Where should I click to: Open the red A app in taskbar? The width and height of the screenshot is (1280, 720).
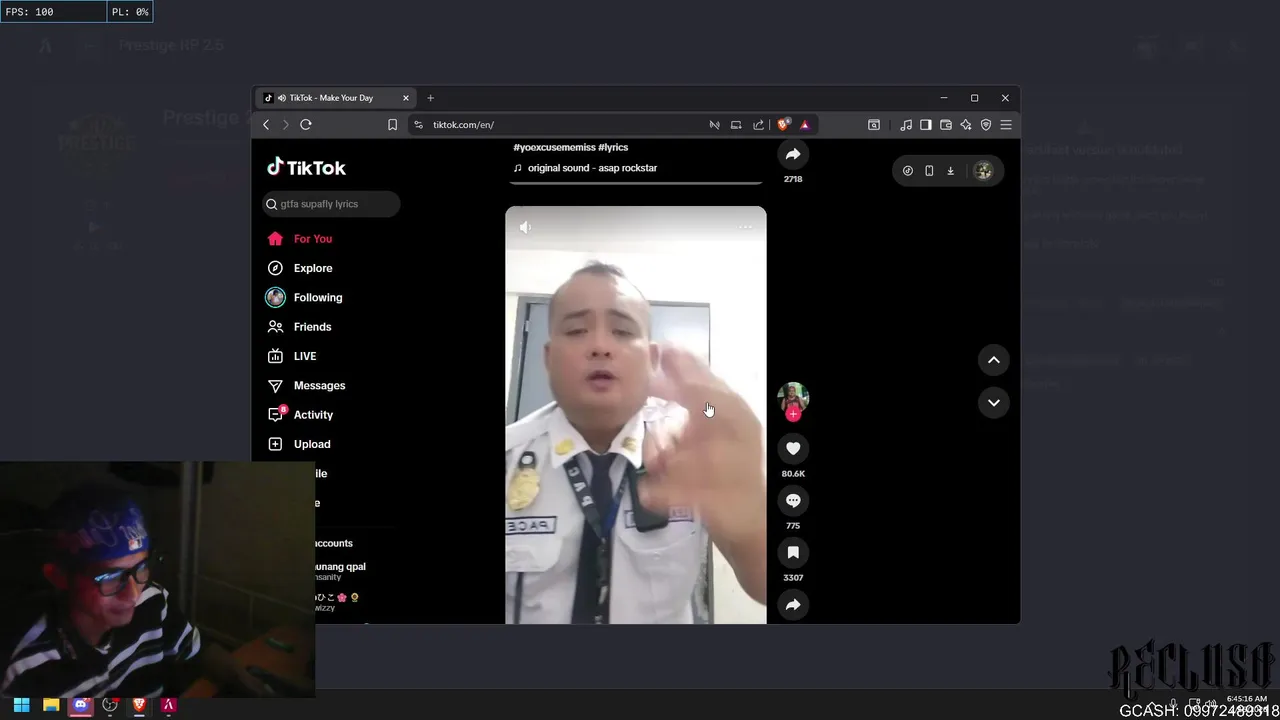click(x=169, y=705)
